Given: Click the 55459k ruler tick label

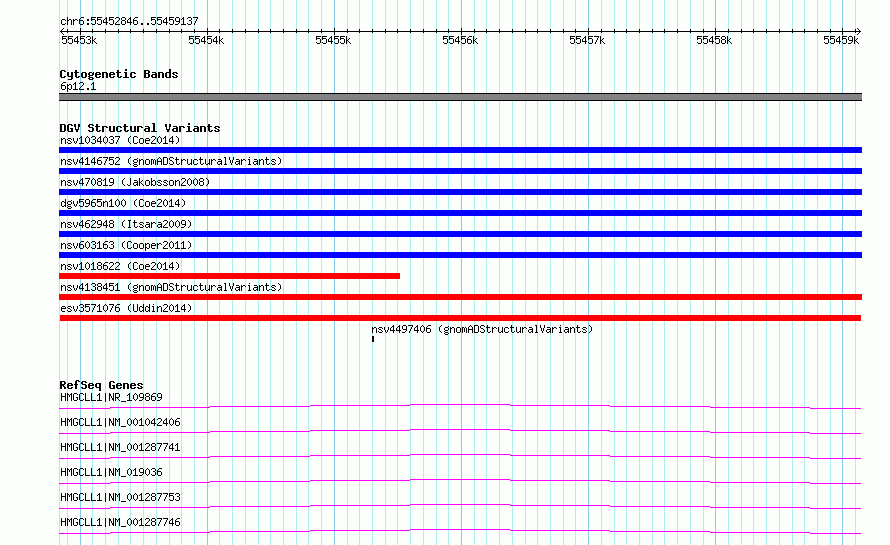Looking at the screenshot, I should [842, 40].
